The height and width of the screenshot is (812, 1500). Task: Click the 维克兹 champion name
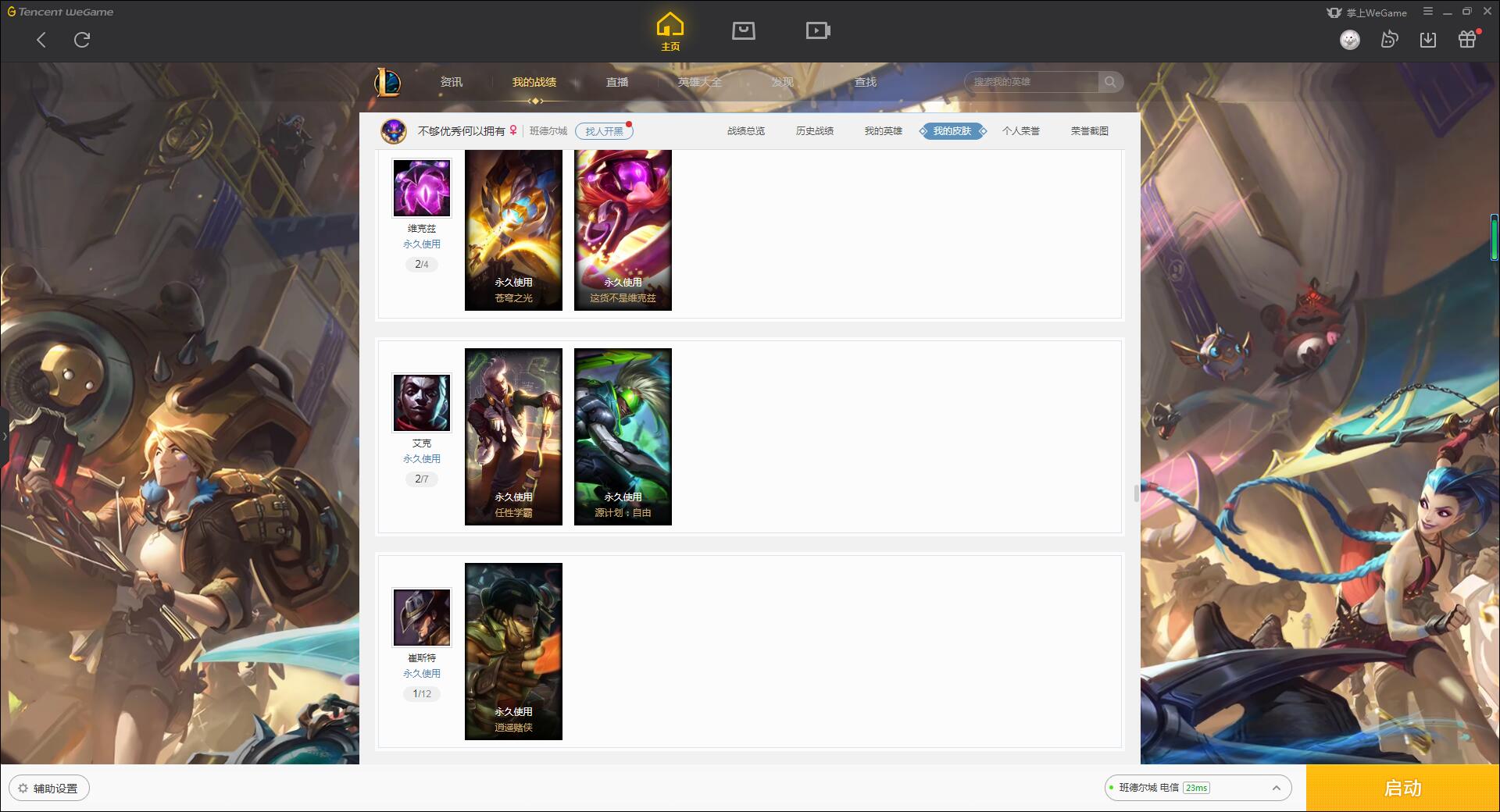pos(422,229)
